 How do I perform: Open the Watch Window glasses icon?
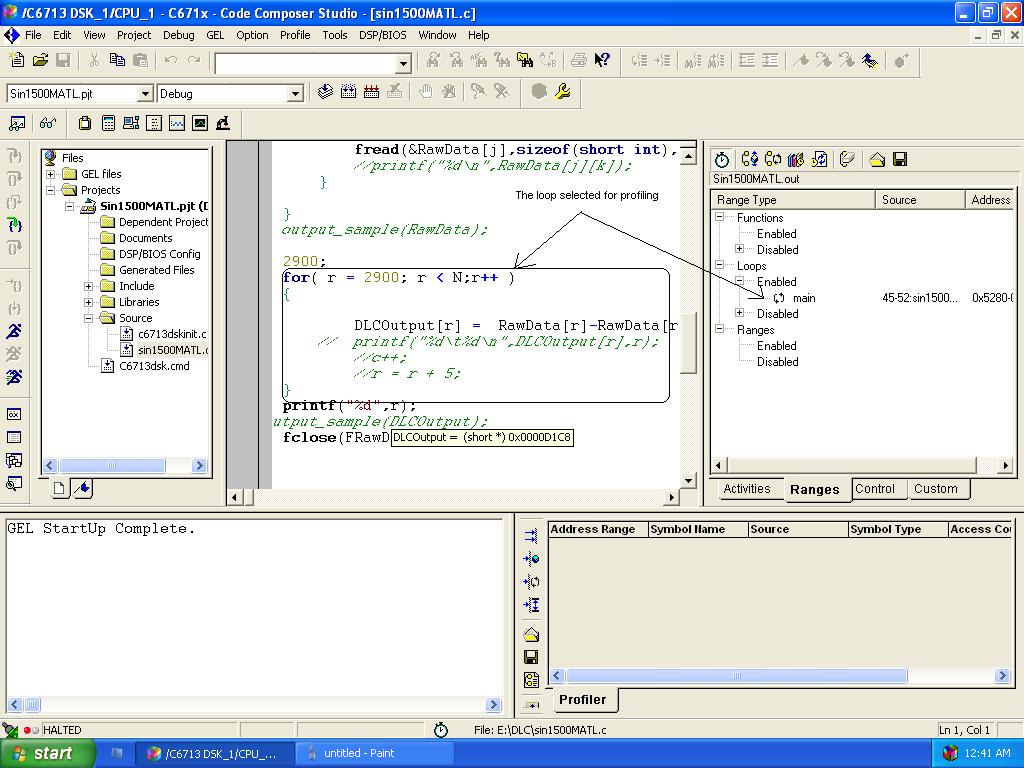[x=48, y=123]
